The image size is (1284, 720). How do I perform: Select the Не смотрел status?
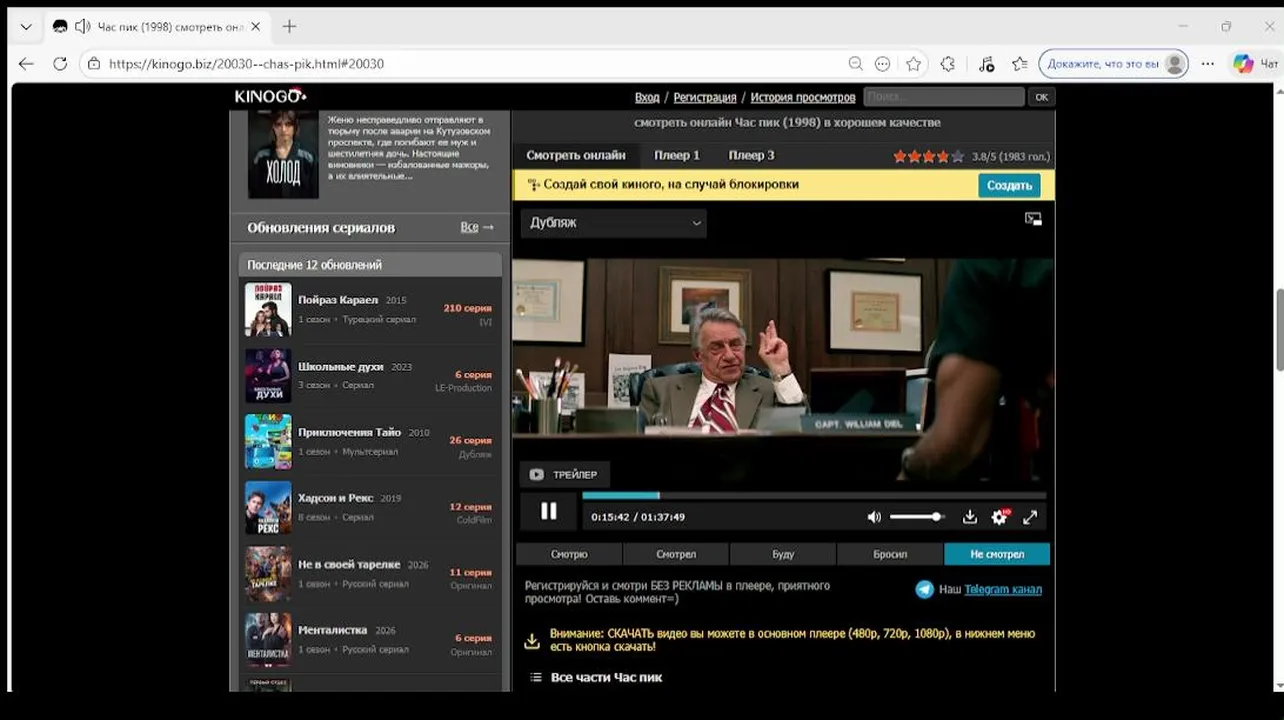pyautogui.click(x=997, y=554)
